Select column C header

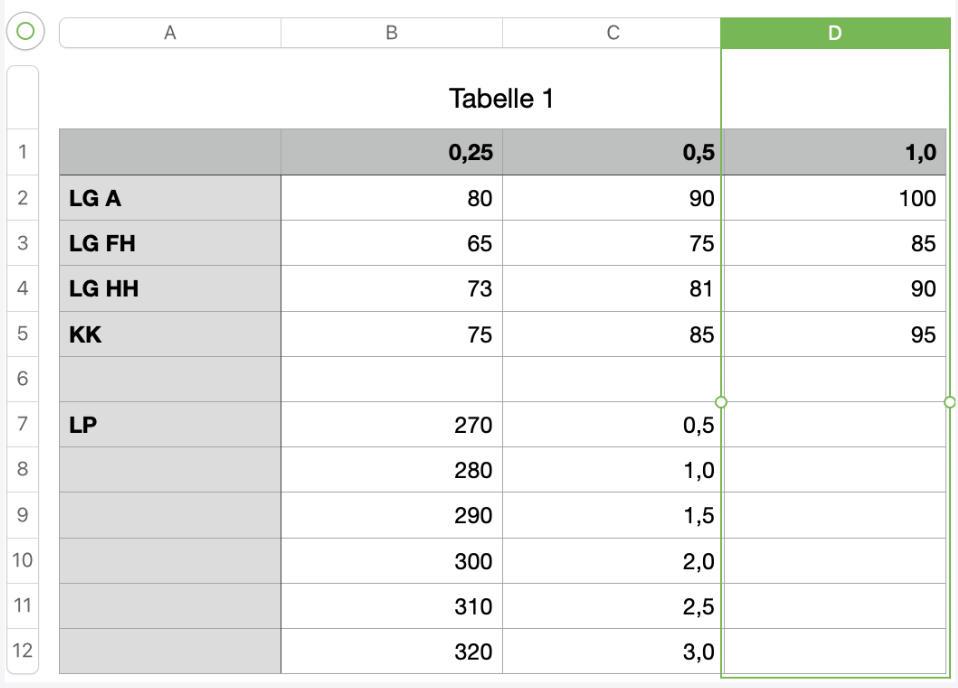tap(612, 33)
